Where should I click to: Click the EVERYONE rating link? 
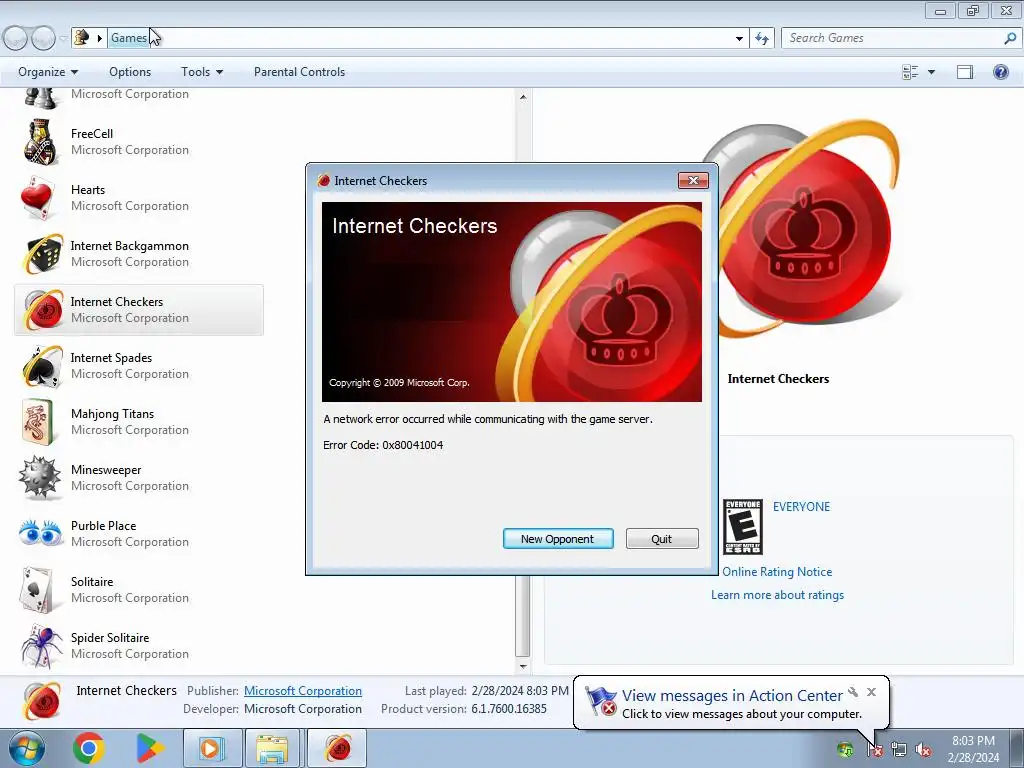(801, 507)
